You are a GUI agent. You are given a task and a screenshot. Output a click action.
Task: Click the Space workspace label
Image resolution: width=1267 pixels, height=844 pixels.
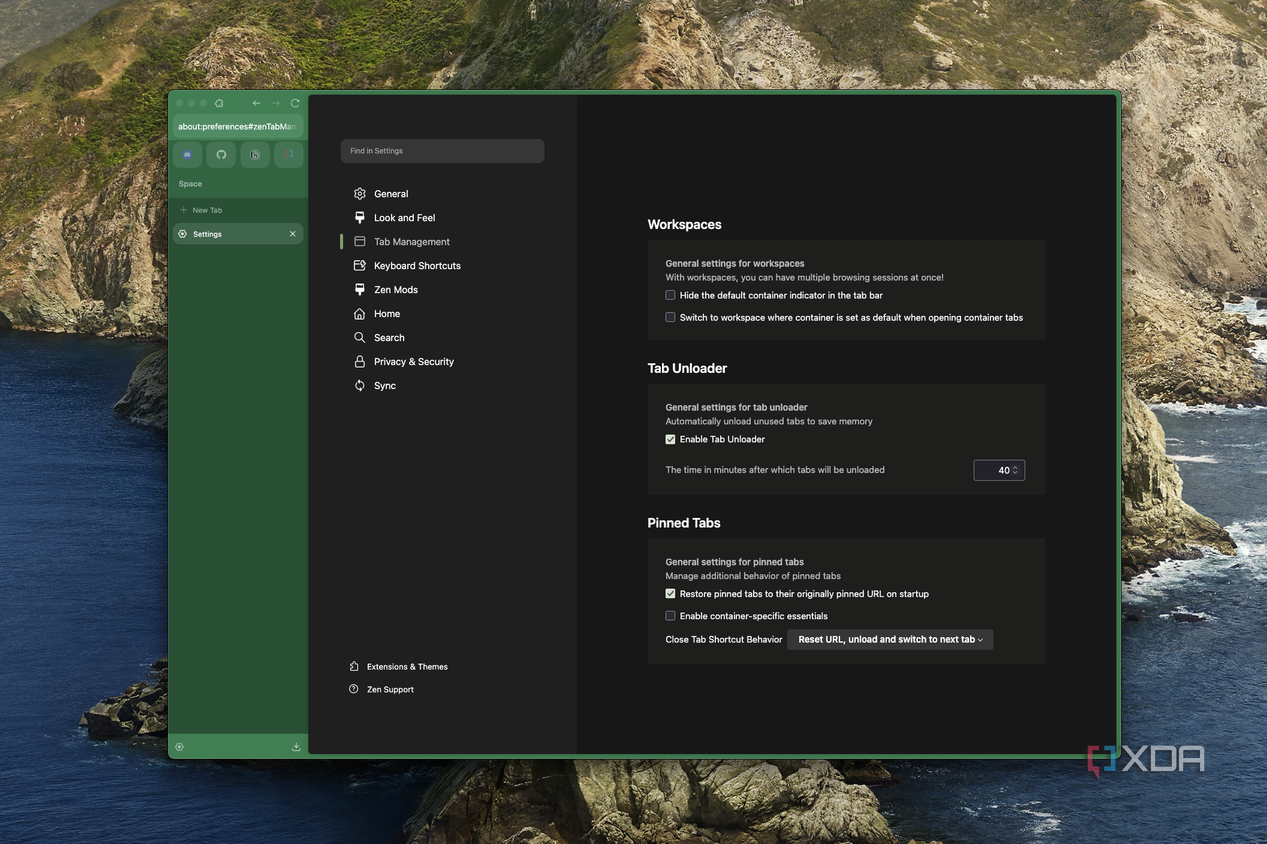pyautogui.click(x=190, y=184)
